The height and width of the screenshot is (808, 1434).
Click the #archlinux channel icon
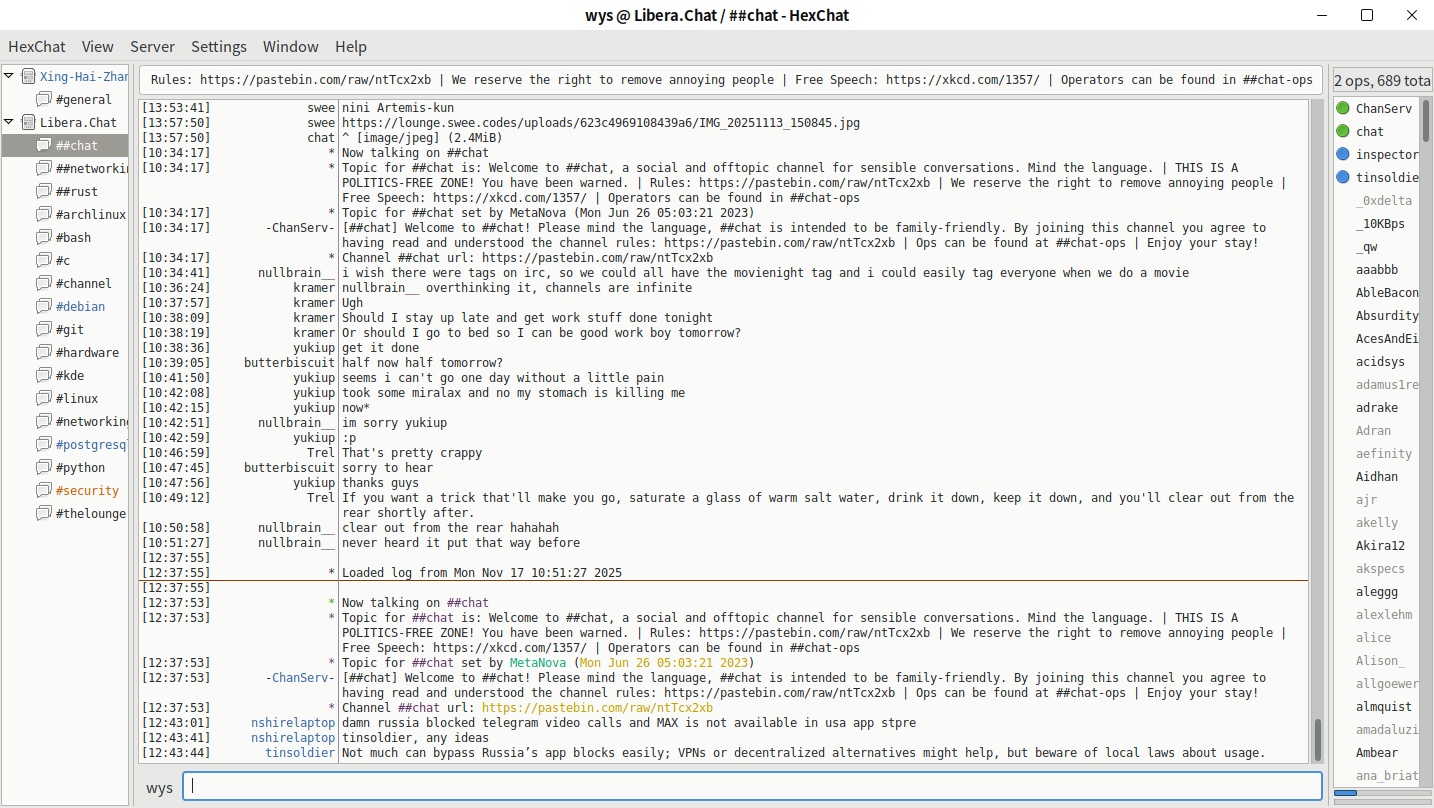coord(44,214)
